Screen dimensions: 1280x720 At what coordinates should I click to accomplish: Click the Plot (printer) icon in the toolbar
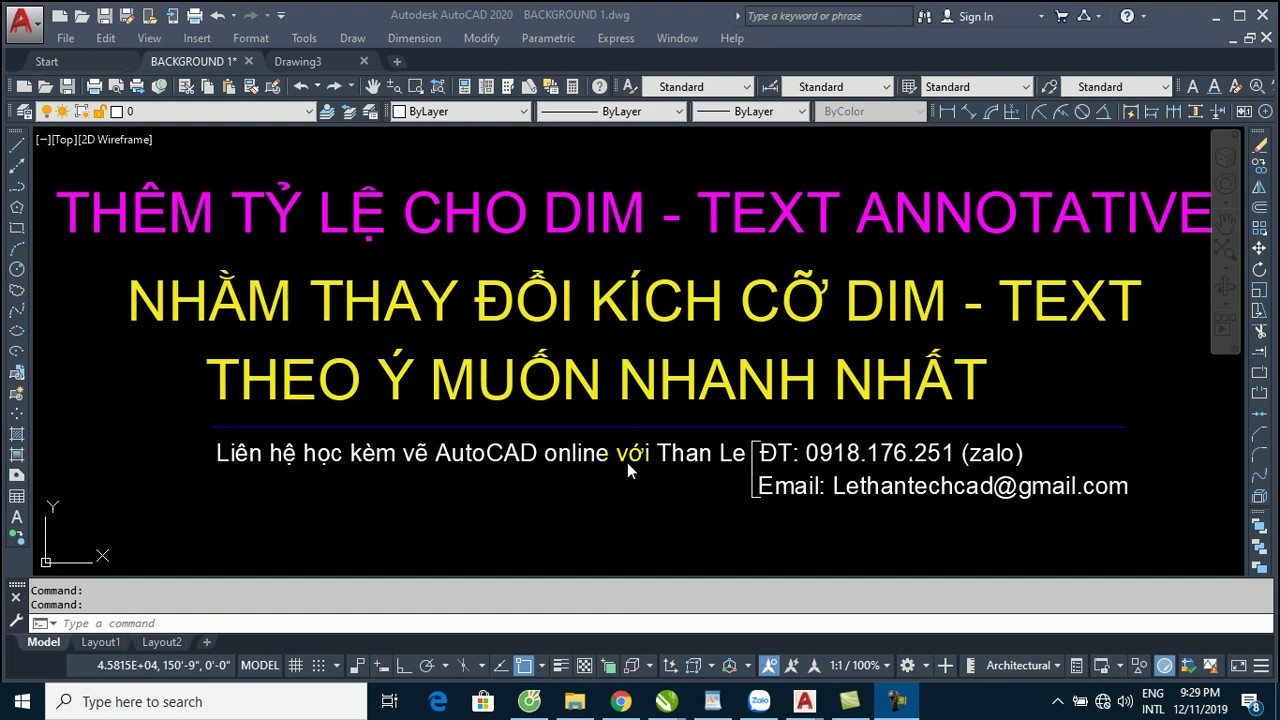94,86
